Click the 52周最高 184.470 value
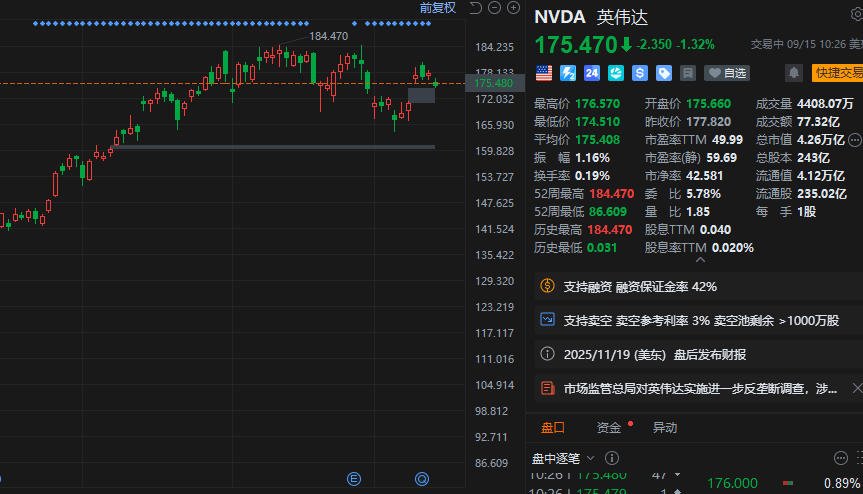Image resolution: width=863 pixels, height=494 pixels. (611, 194)
